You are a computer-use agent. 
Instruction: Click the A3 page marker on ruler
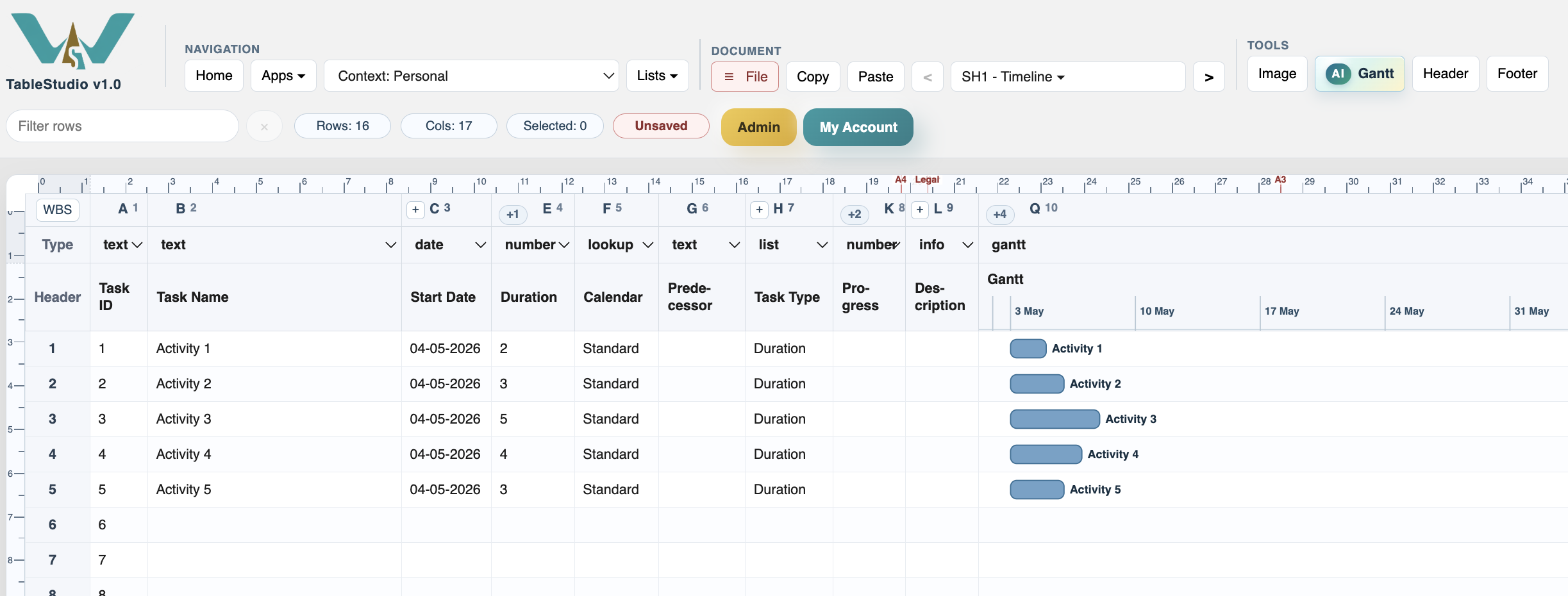click(1280, 180)
